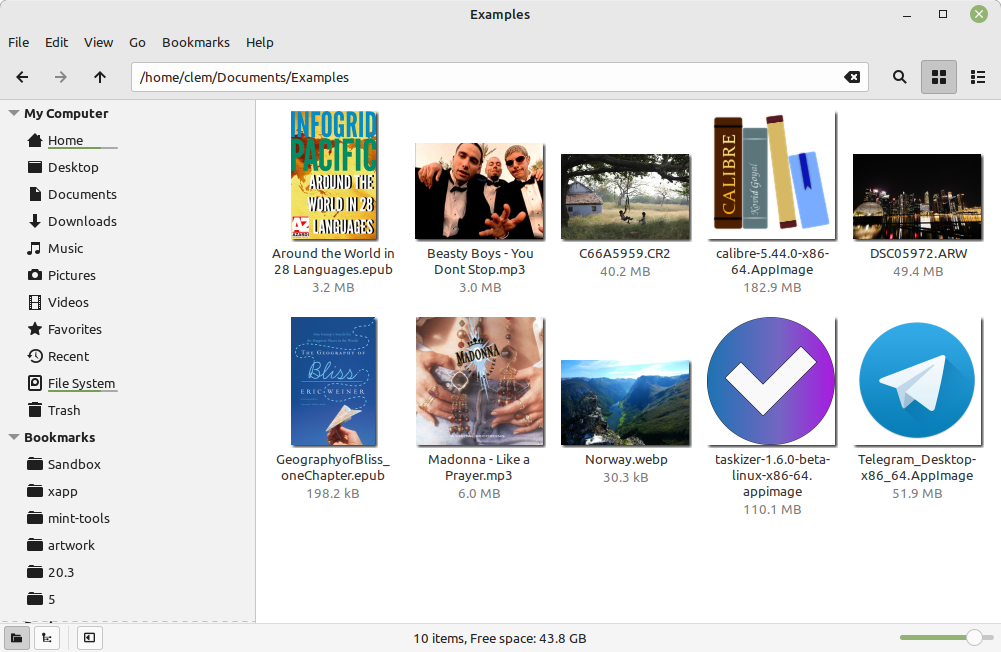Go up to the parent directory
This screenshot has width=1001, height=652.
(100, 77)
